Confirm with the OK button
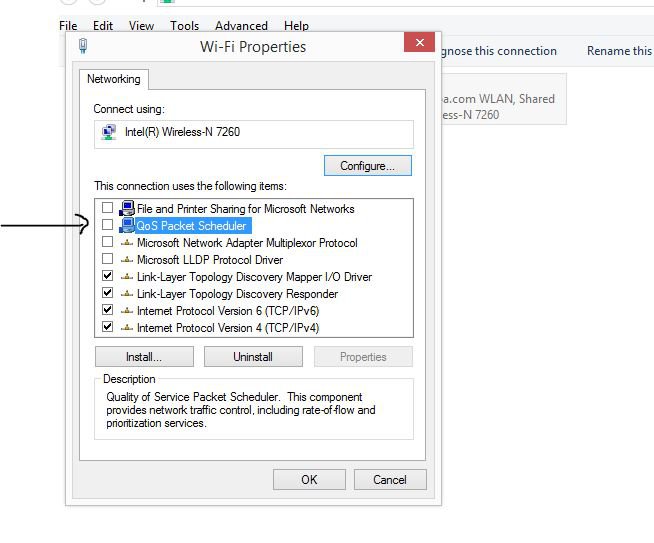 click(x=309, y=480)
